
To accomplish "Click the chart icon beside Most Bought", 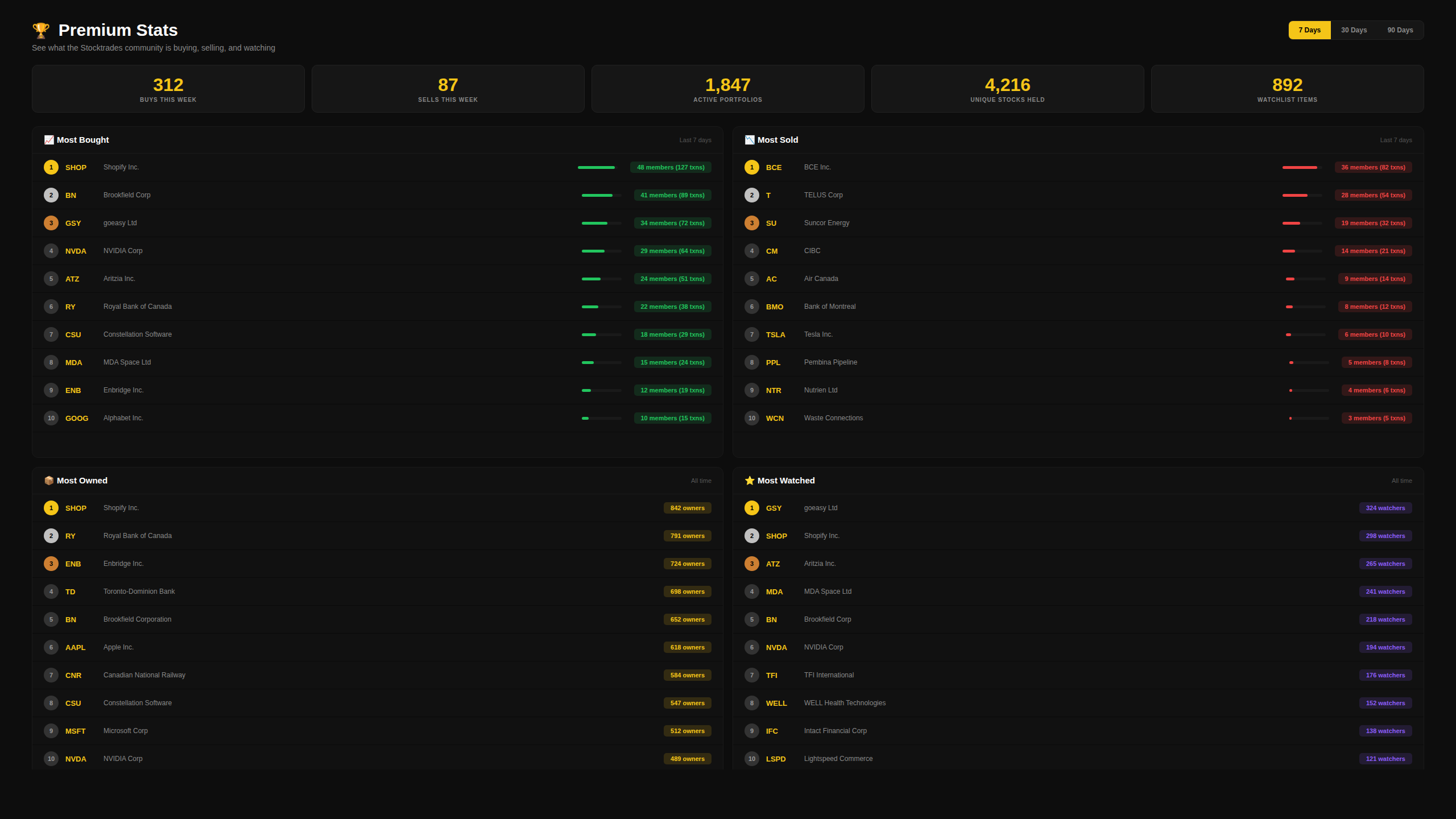I will tap(48, 139).
